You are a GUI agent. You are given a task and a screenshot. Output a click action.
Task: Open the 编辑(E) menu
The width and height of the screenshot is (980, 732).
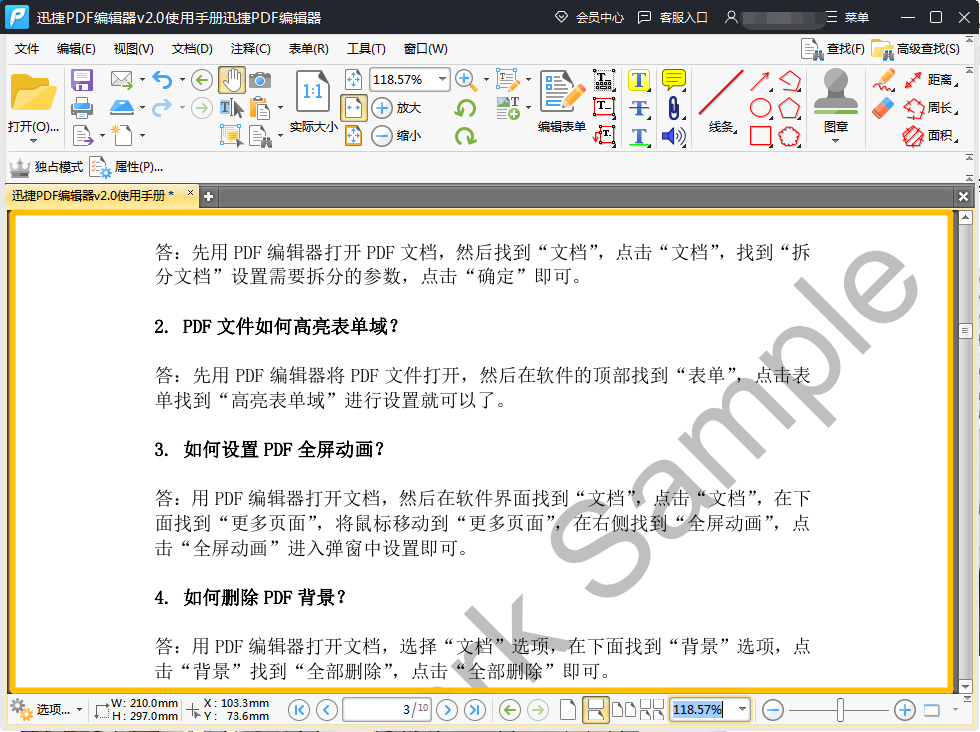click(76, 49)
